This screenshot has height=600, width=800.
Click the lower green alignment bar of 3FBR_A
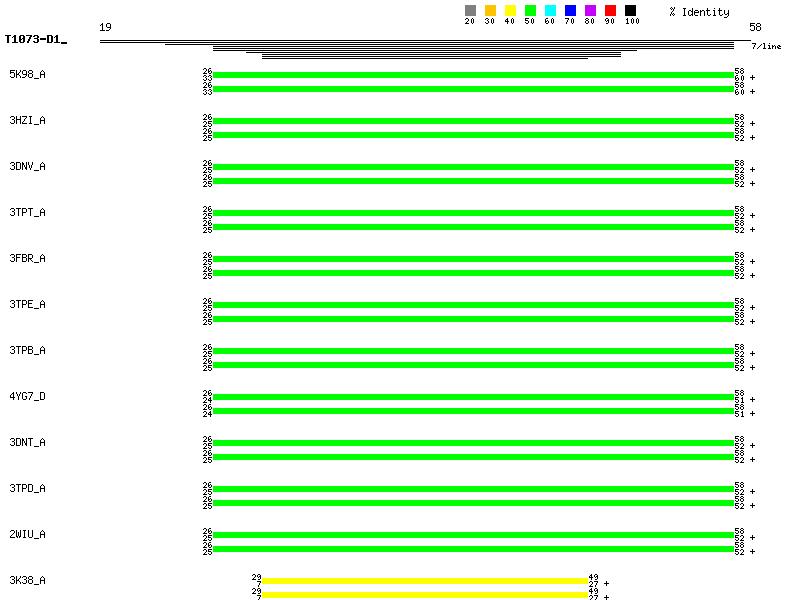(x=473, y=273)
